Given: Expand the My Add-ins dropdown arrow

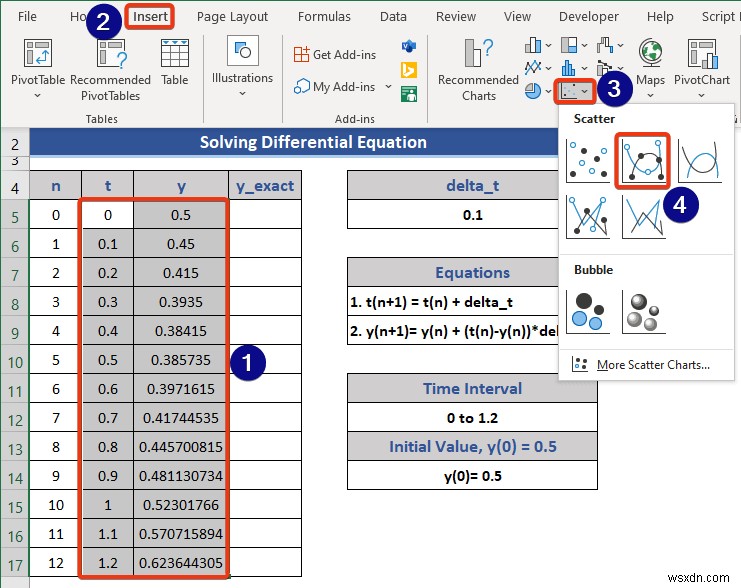Looking at the screenshot, I should (x=388, y=86).
